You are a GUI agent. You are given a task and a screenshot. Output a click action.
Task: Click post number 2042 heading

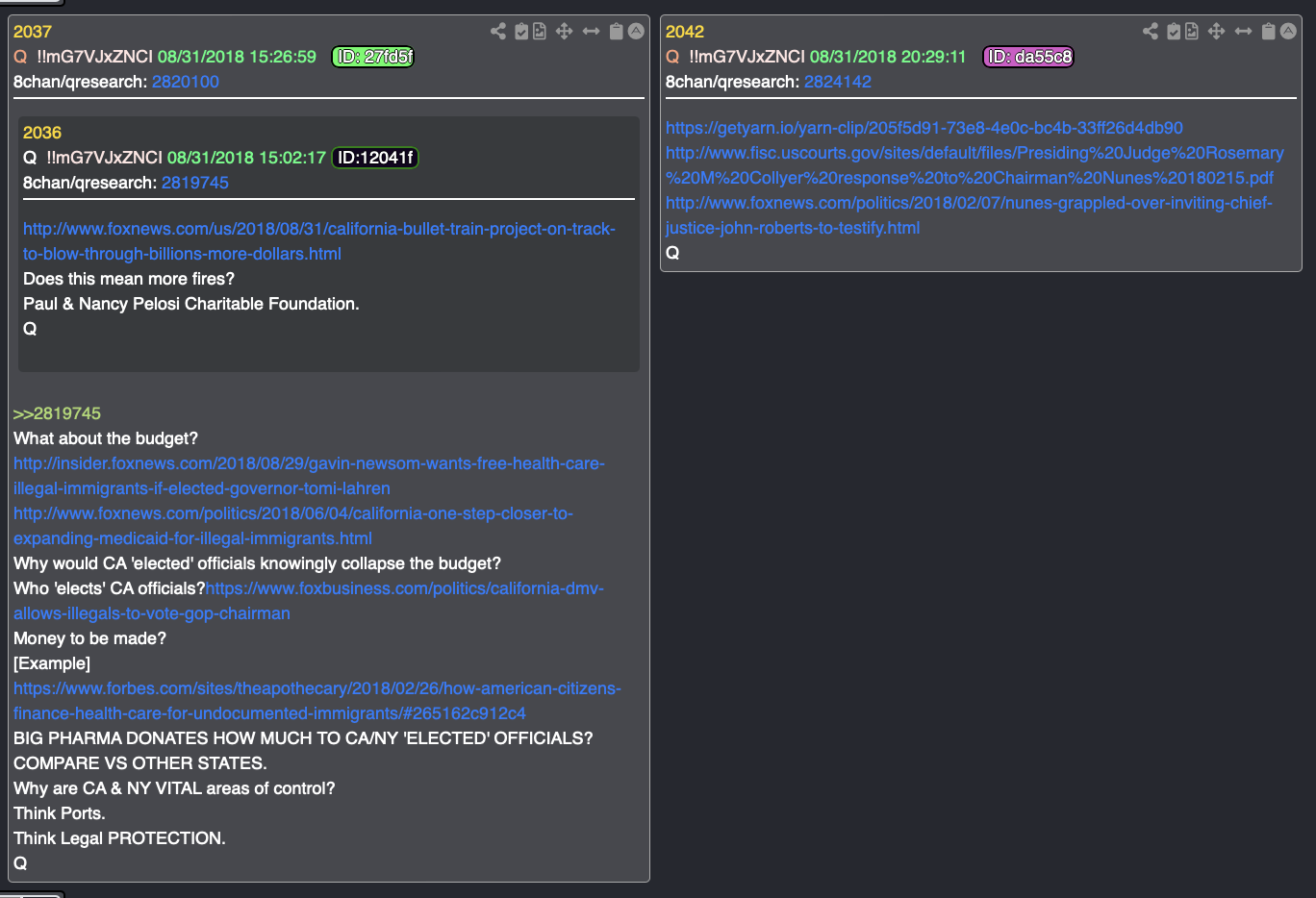tap(685, 32)
